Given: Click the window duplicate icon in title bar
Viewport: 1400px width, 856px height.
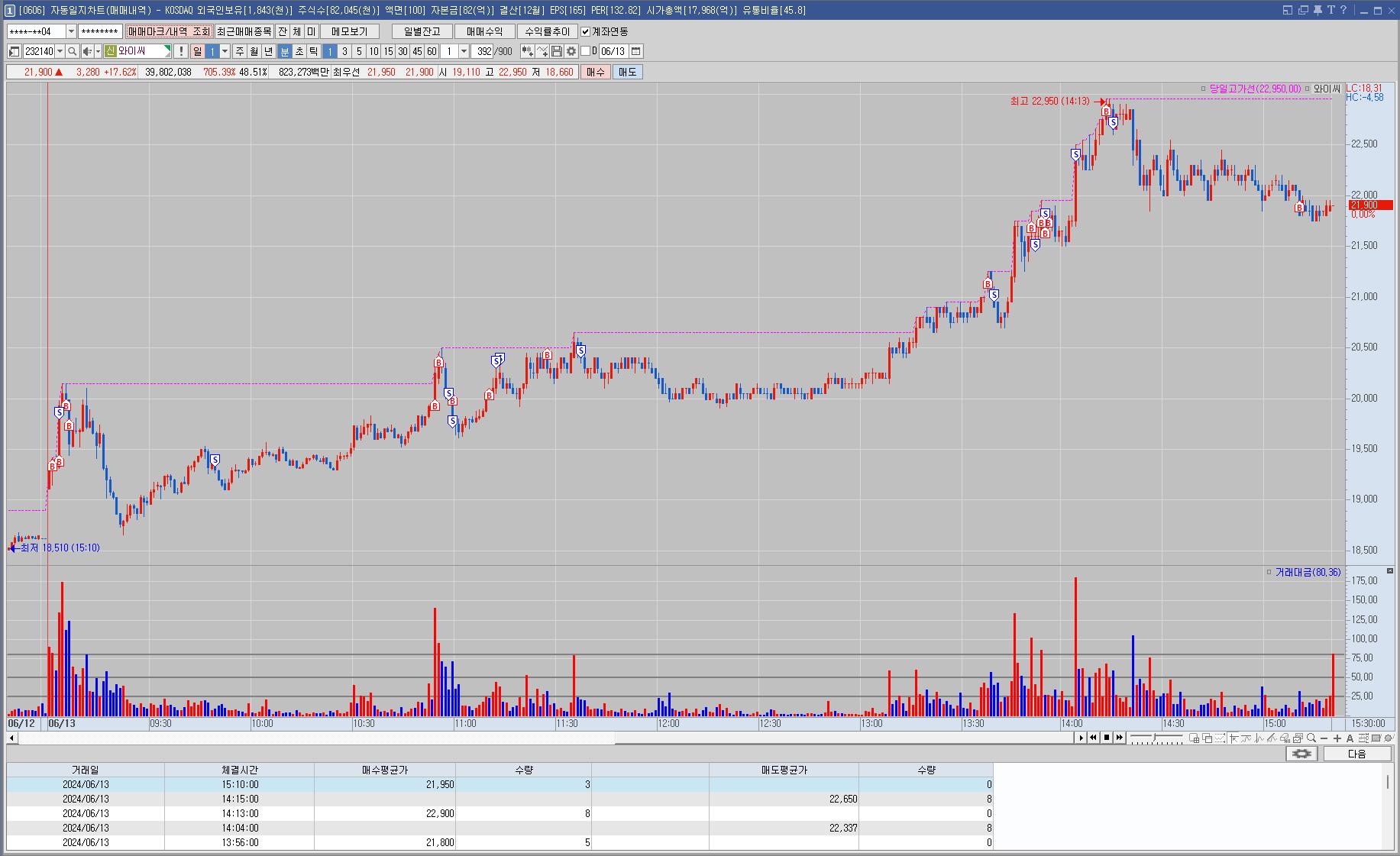Looking at the screenshot, I should pyautogui.click(x=1303, y=10).
